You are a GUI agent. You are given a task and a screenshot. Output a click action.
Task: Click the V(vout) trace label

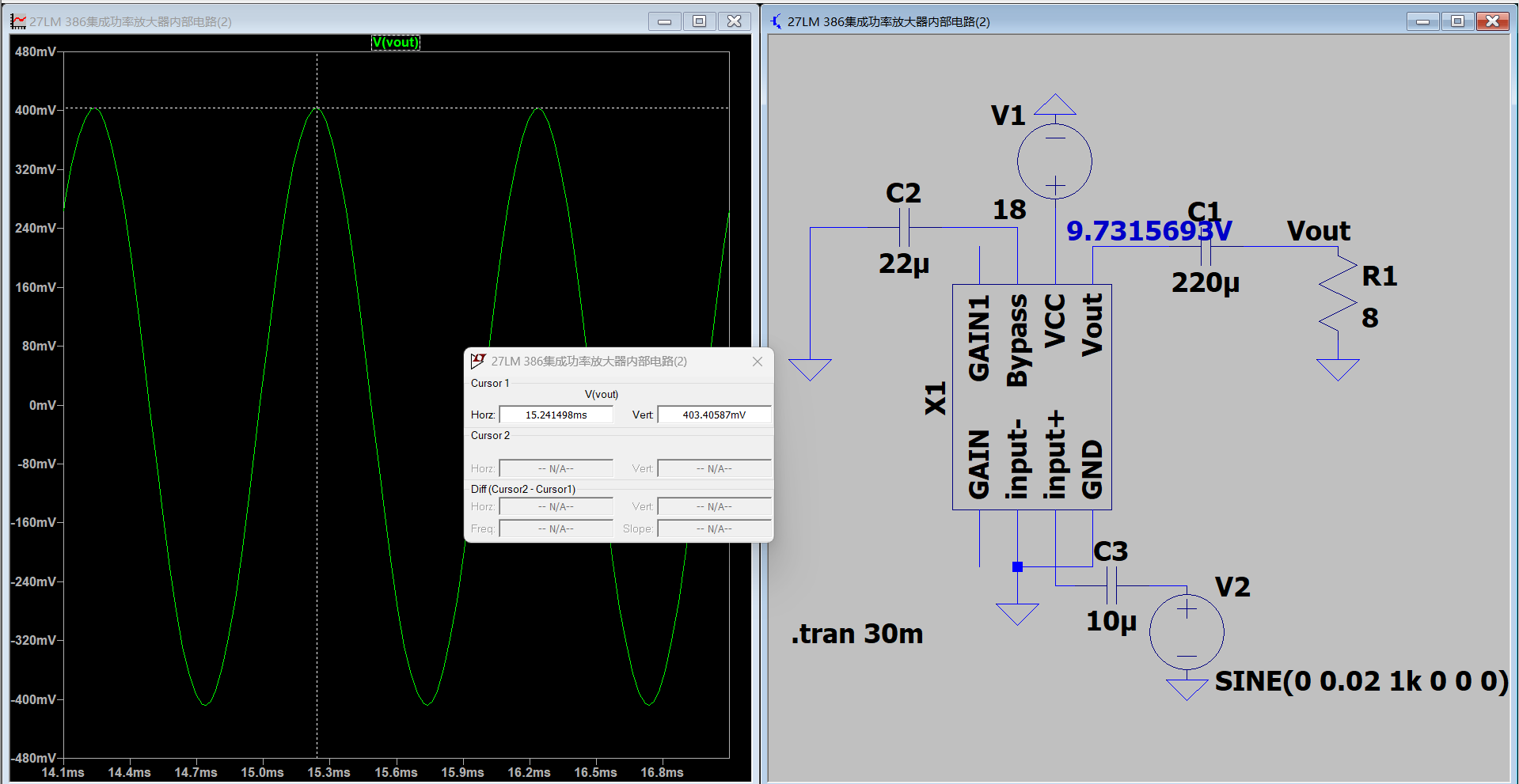click(x=396, y=43)
